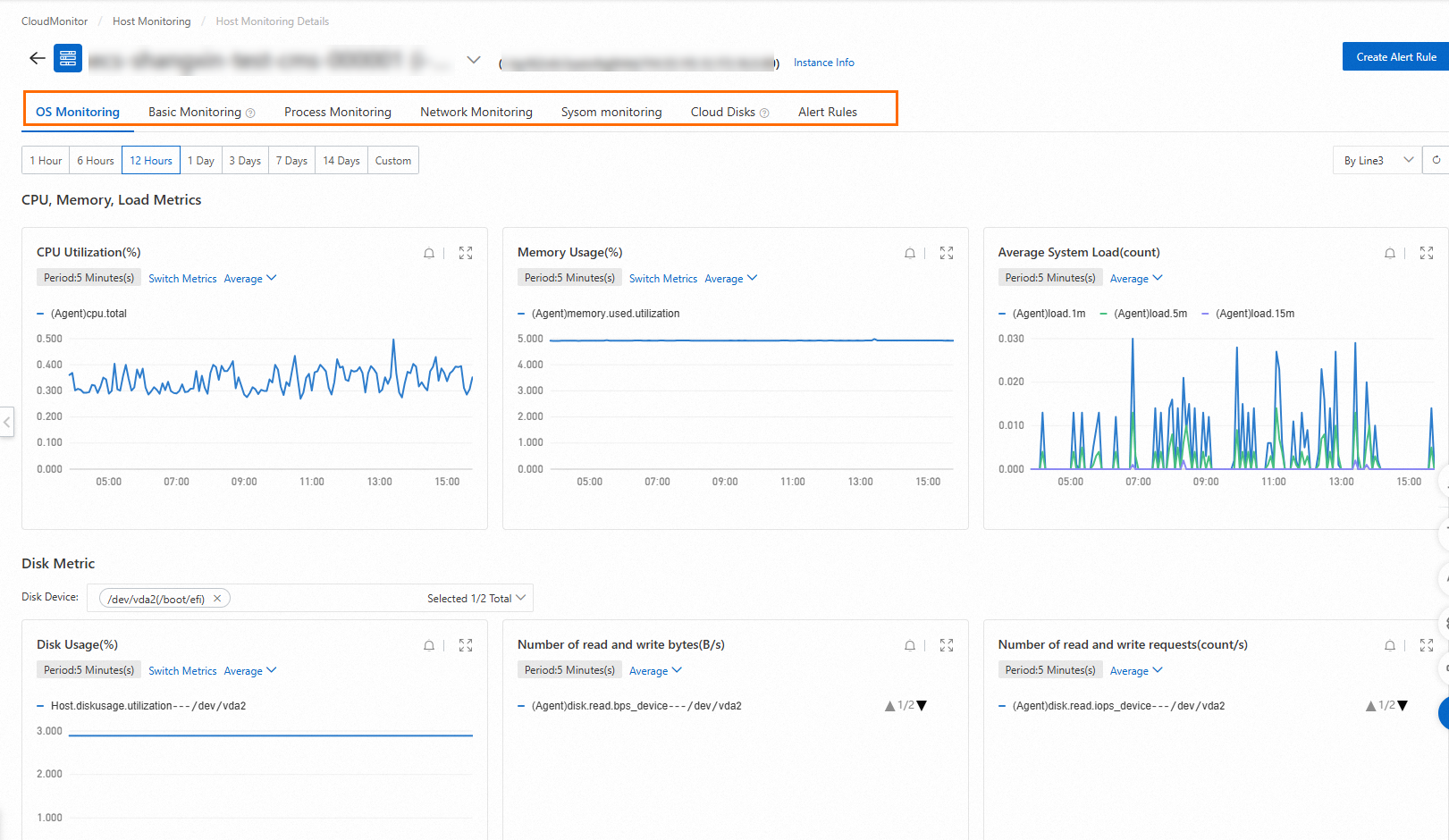Image resolution: width=1449 pixels, height=840 pixels.
Task: Open the blue dashboard icon beside the back arrow
Action: pyautogui.click(x=66, y=57)
